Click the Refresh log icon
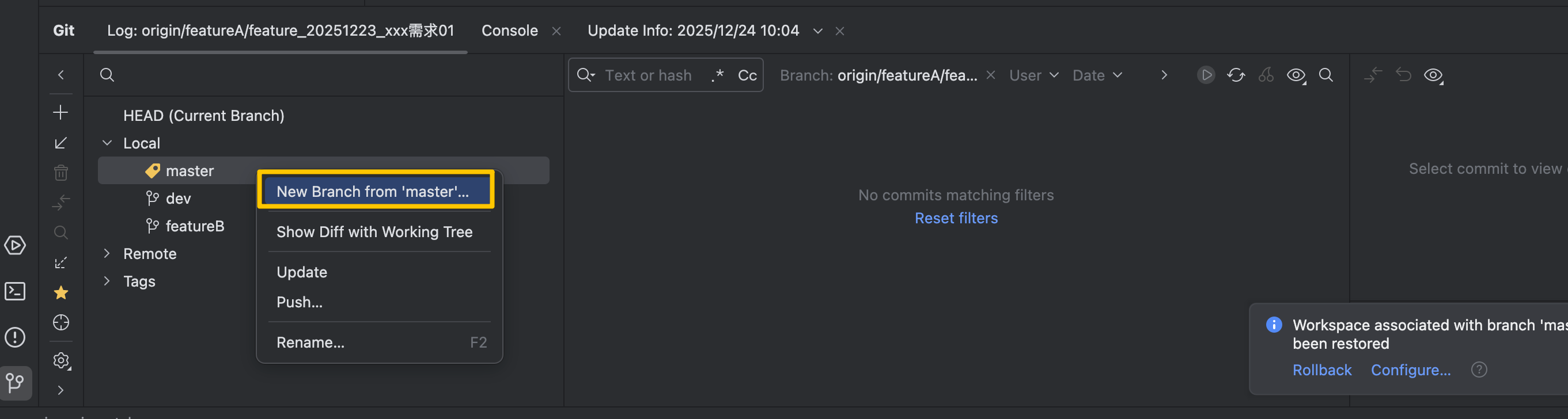Screen dimensions: 1568x419 tap(1236, 75)
